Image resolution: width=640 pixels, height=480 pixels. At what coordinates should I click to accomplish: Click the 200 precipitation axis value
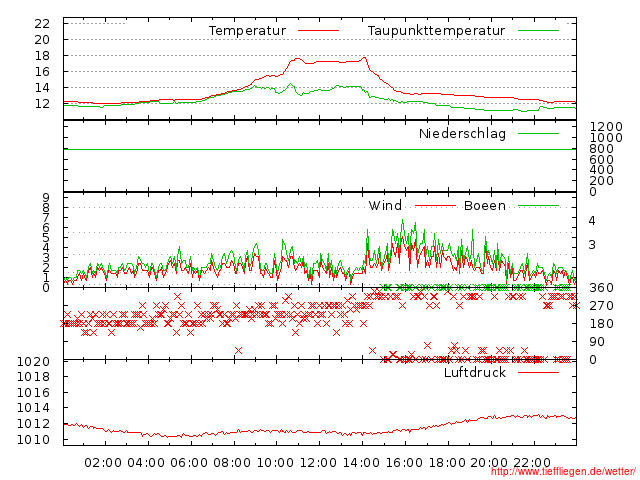coord(602,180)
